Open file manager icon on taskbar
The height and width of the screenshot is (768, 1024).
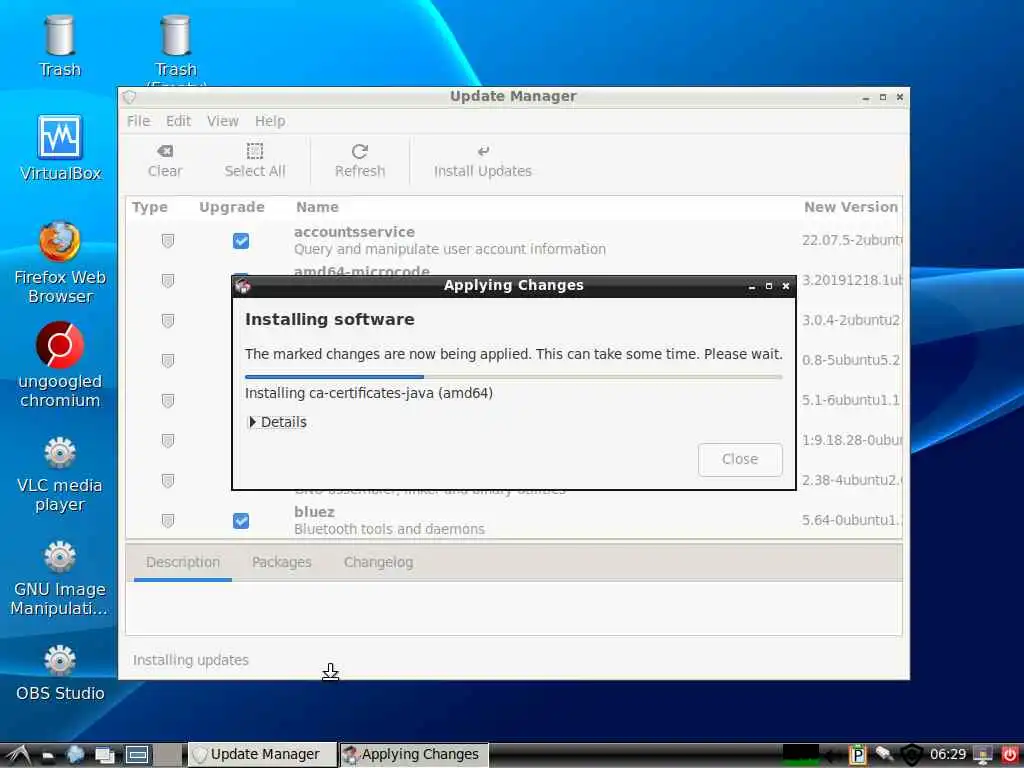(x=48, y=756)
